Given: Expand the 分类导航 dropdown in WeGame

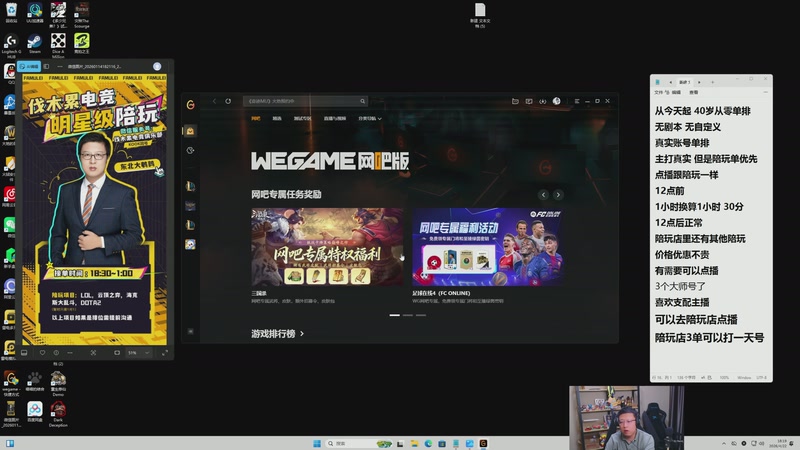Looking at the screenshot, I should (x=370, y=118).
